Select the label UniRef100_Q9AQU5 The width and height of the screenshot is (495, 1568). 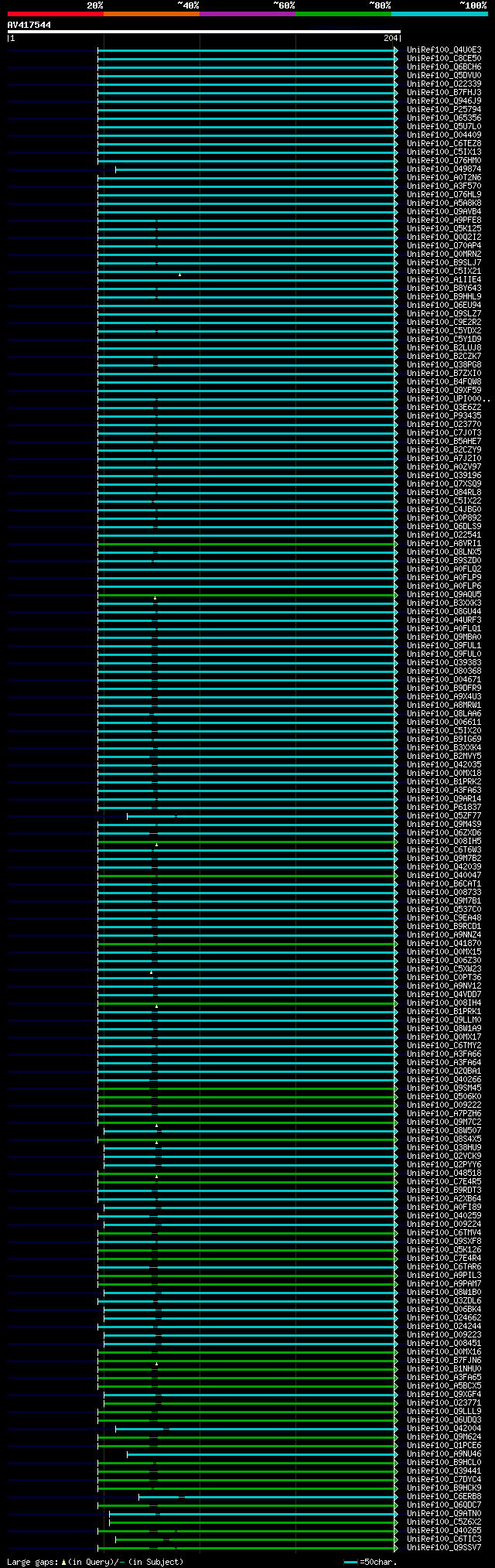pos(444,595)
